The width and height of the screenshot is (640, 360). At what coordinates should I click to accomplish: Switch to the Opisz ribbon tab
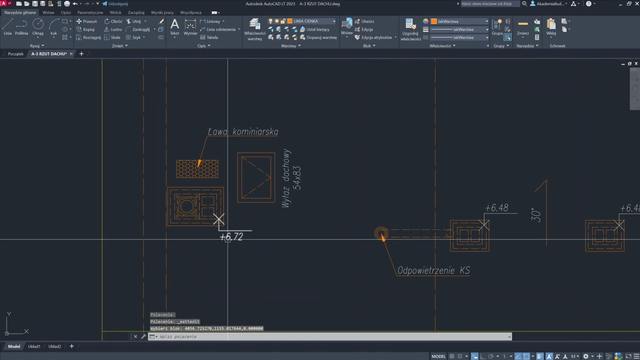[66, 13]
